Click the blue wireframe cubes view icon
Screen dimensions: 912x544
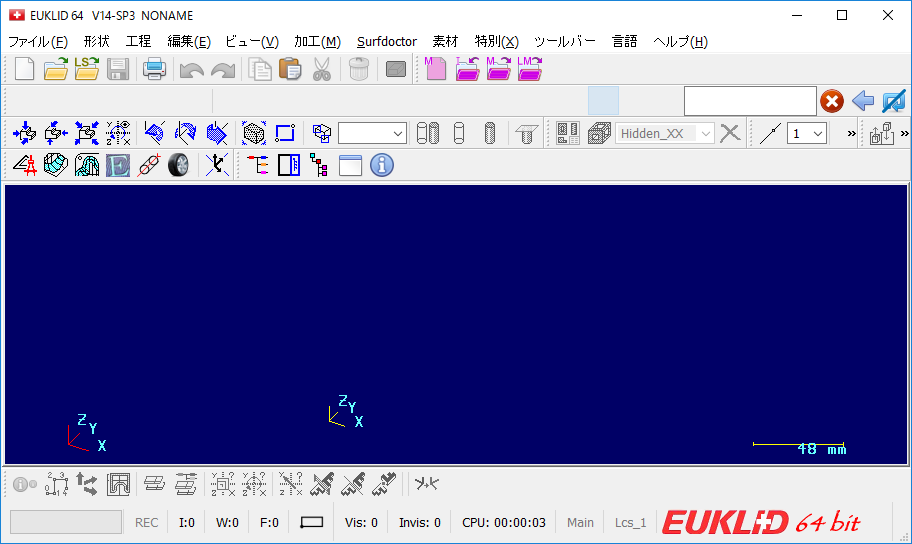(322, 133)
